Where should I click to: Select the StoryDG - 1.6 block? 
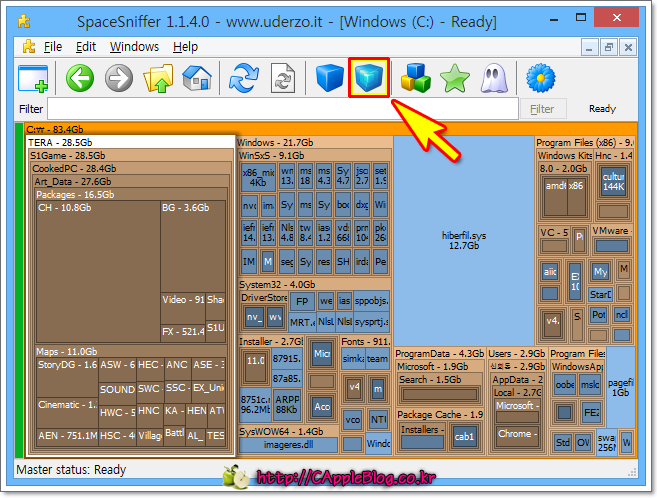67,377
